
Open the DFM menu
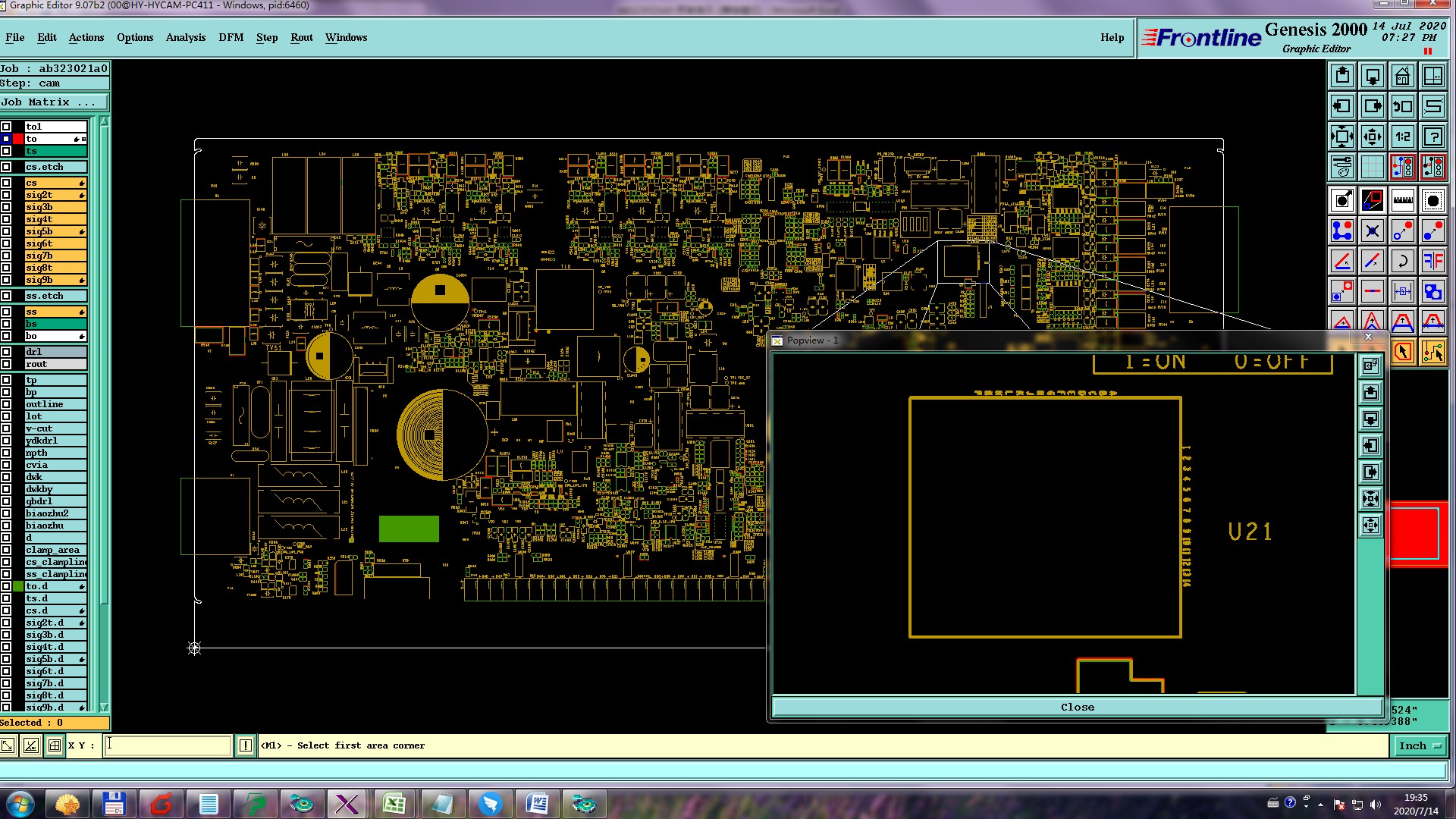pyautogui.click(x=231, y=37)
